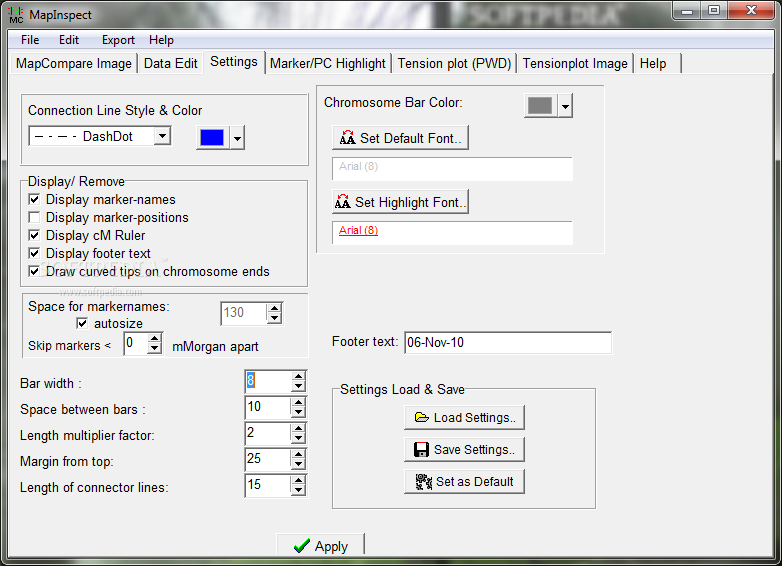Decrease Bar width with down arrow
This screenshot has height=566, width=782.
click(298, 386)
